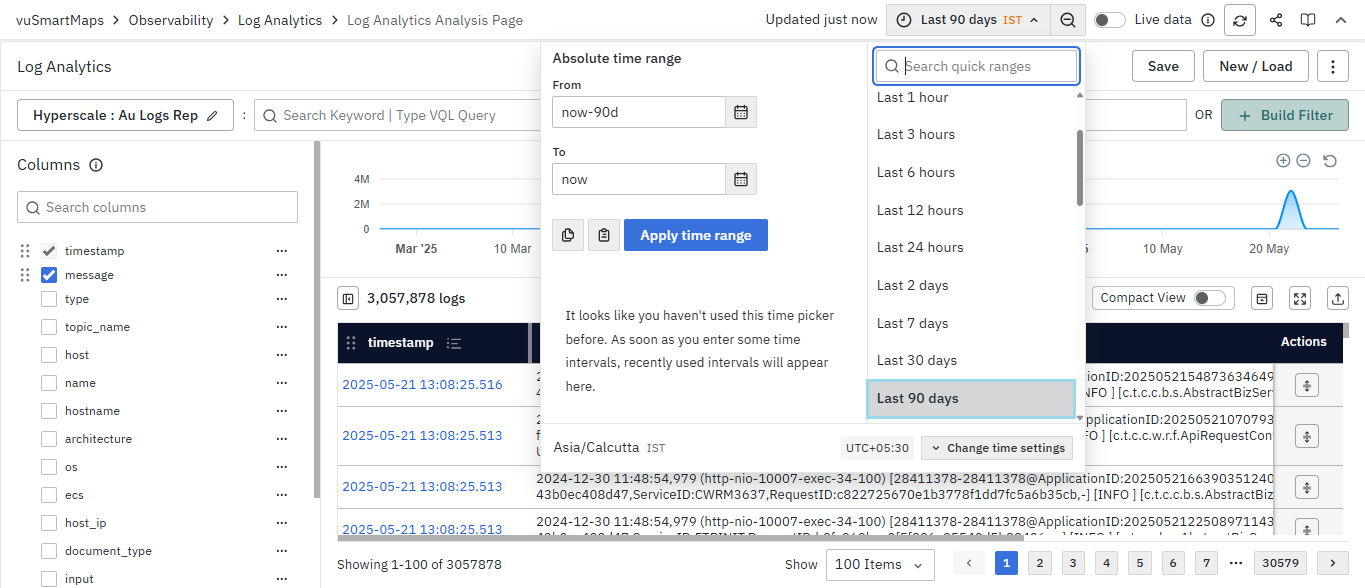Enable the Compact View toggle
Viewport: 1365px width, 588px height.
click(1208, 298)
